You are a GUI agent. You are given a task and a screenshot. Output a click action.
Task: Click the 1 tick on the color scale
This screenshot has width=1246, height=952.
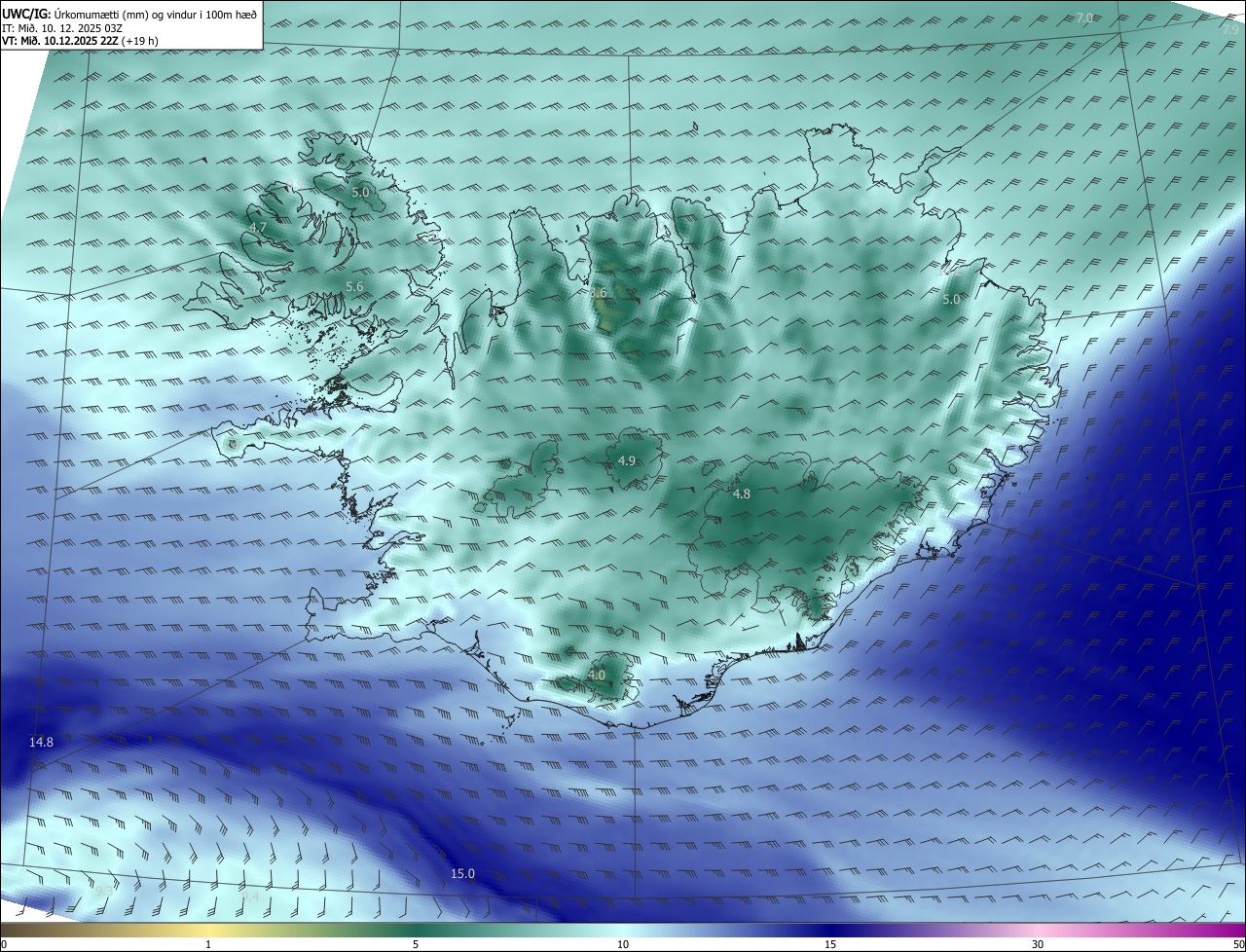(x=208, y=944)
